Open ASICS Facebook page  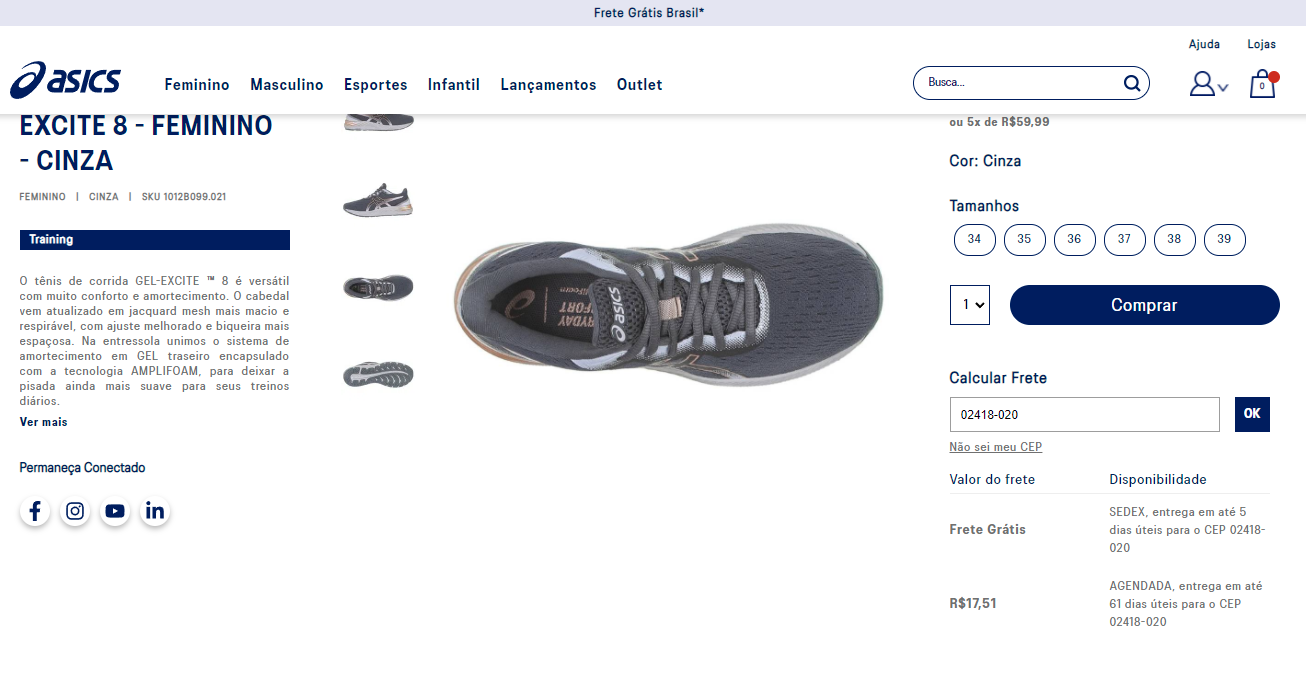coord(35,511)
